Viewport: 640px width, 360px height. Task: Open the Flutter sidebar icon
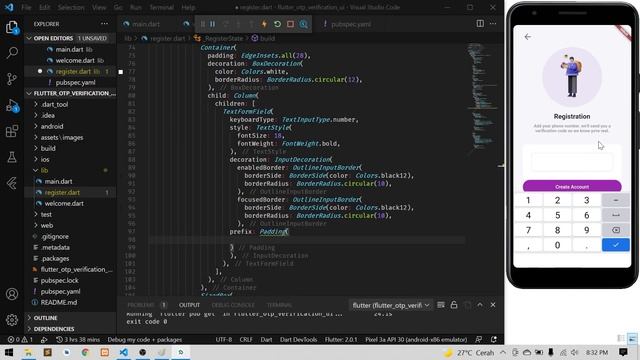(x=12, y=183)
